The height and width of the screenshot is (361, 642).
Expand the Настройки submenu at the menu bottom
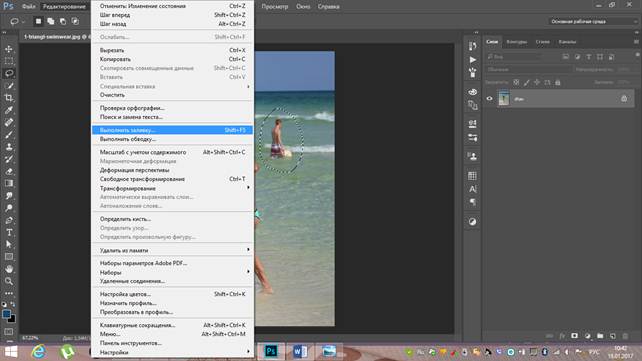click(172, 352)
